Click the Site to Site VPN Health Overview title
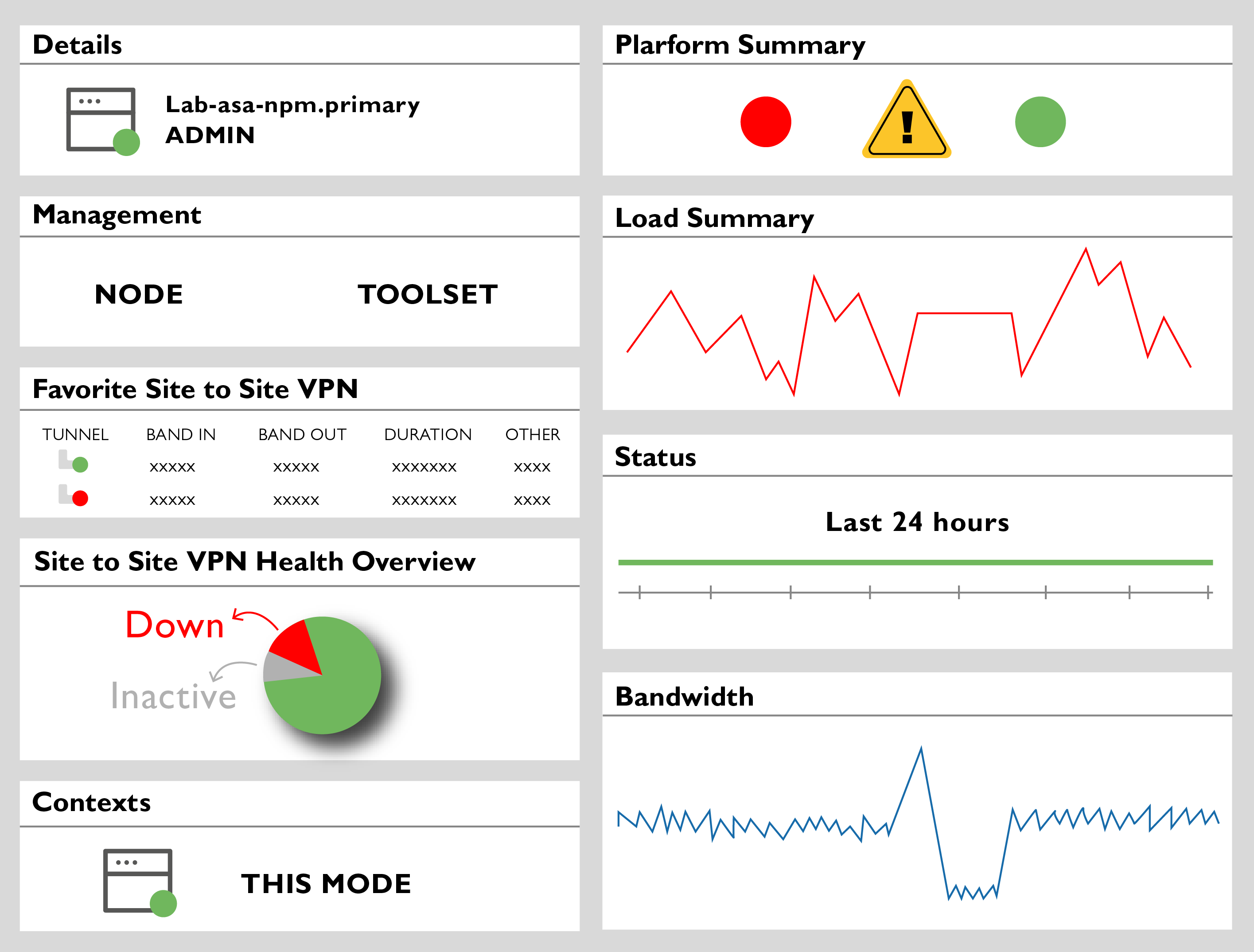1254x952 pixels. 254,562
